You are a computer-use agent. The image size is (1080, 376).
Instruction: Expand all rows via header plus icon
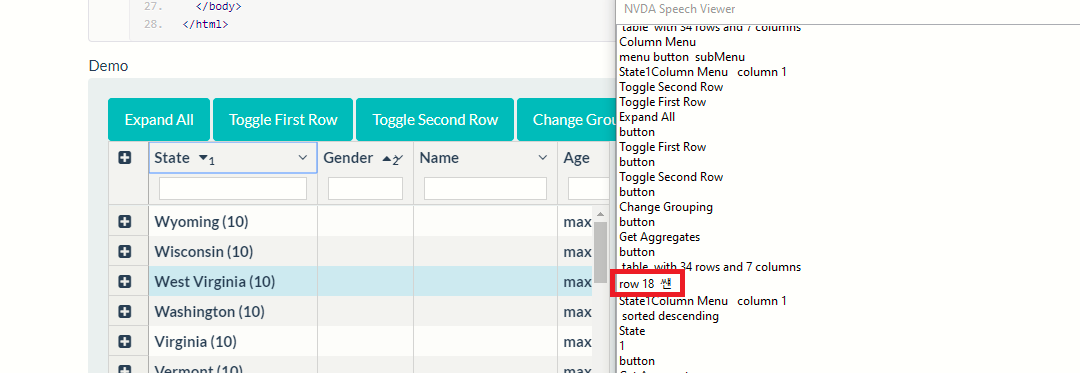pyautogui.click(x=125, y=158)
